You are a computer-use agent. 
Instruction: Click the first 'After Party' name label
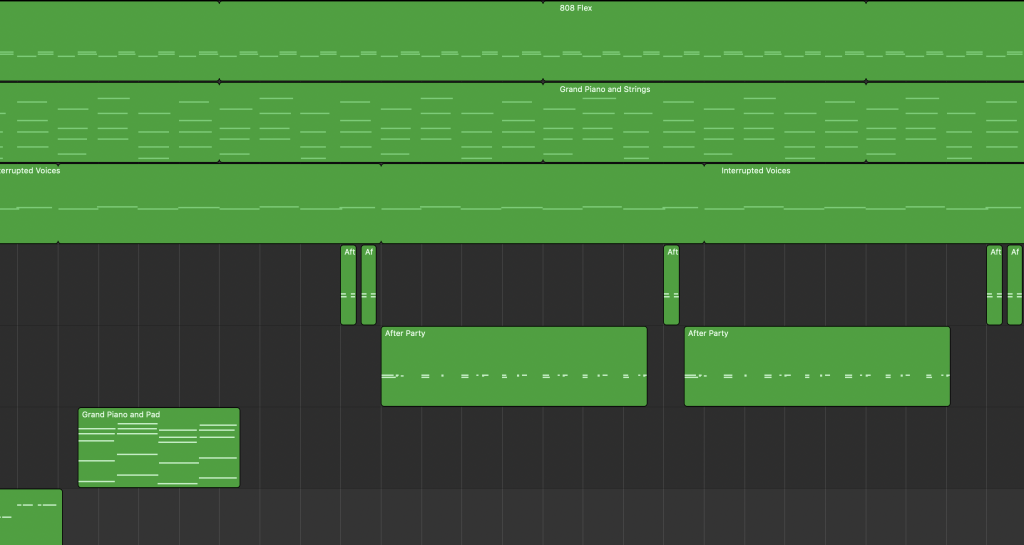pyautogui.click(x=405, y=333)
